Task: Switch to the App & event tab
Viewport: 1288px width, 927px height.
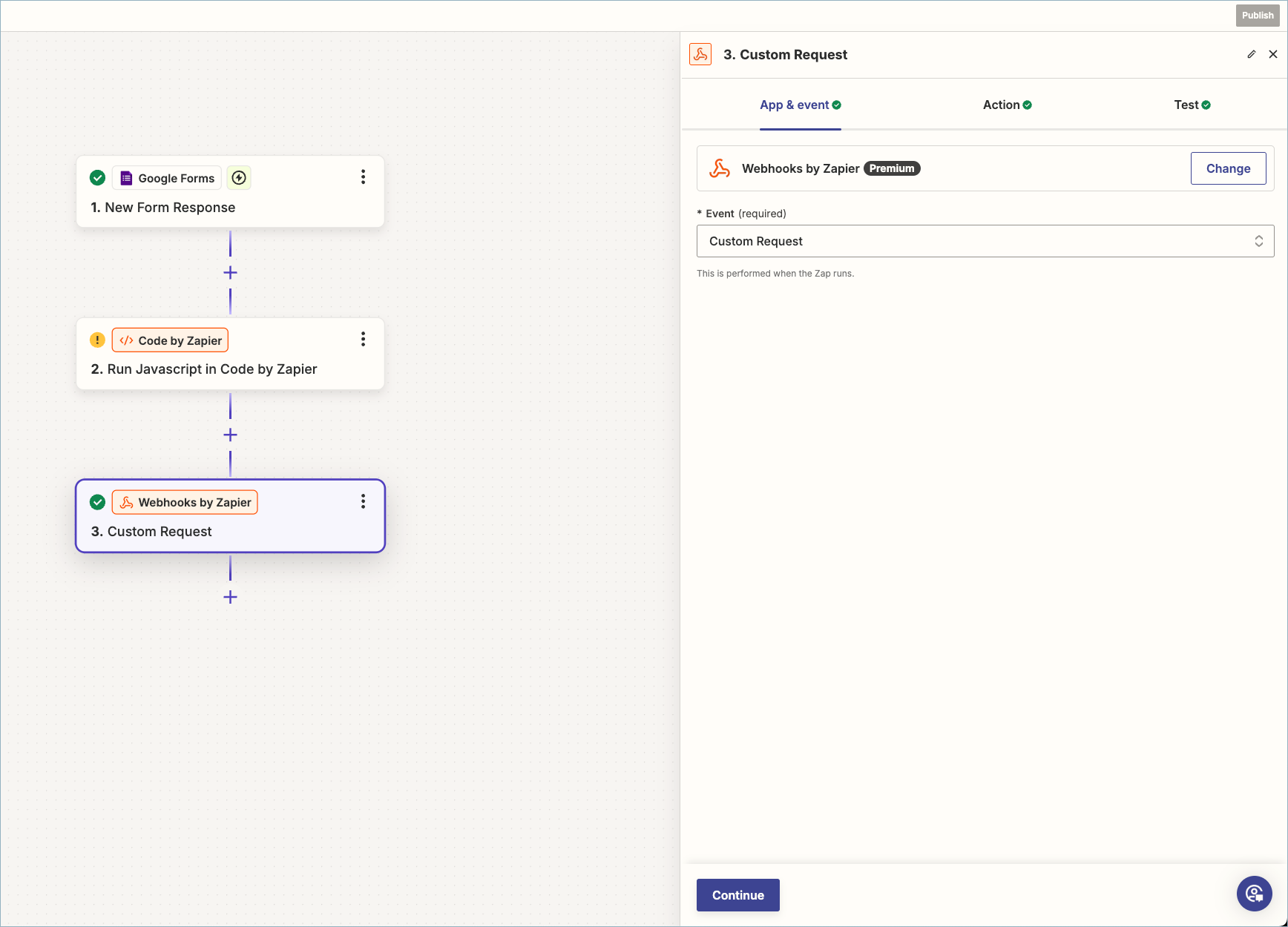Action: [800, 105]
